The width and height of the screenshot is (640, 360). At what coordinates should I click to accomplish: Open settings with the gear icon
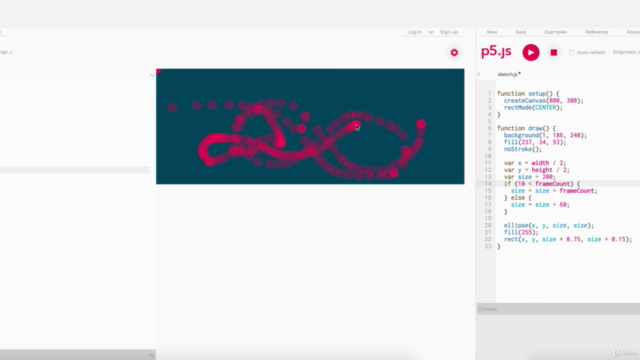click(x=454, y=52)
